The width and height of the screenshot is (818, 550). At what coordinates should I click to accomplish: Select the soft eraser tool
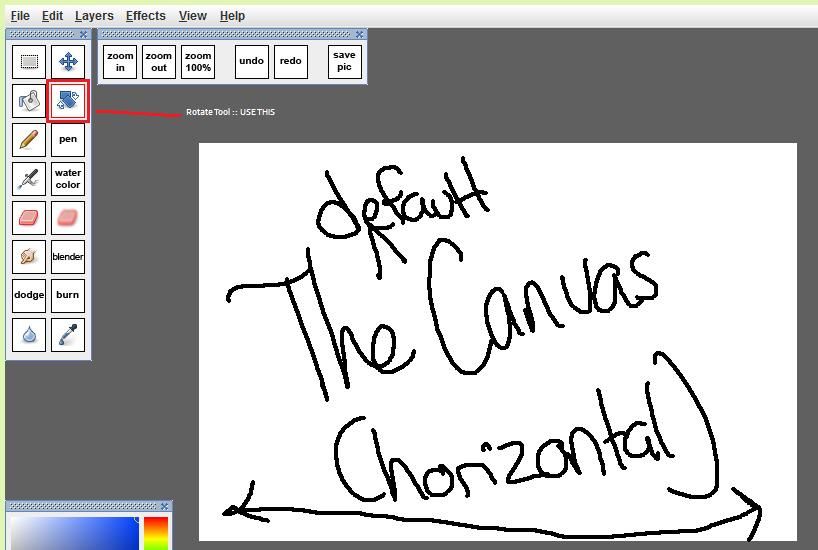(68, 218)
